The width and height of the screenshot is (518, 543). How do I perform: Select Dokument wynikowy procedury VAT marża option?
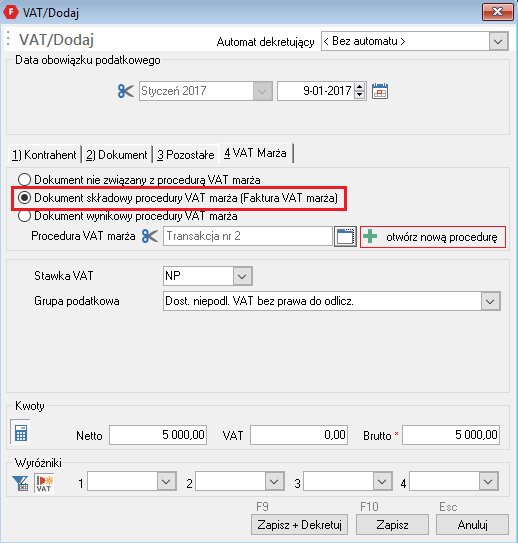128,216
